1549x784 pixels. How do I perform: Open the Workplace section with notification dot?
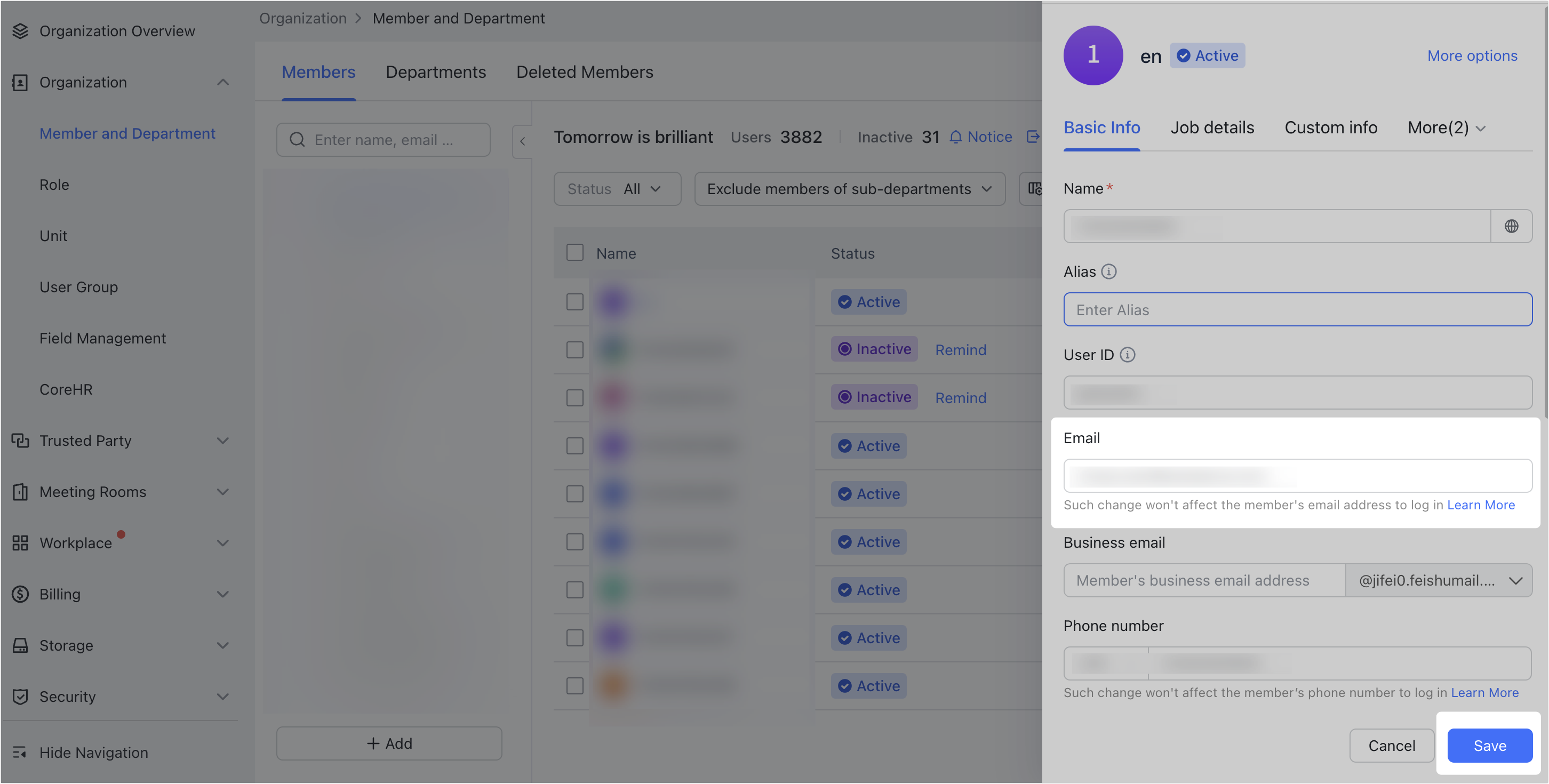76,543
